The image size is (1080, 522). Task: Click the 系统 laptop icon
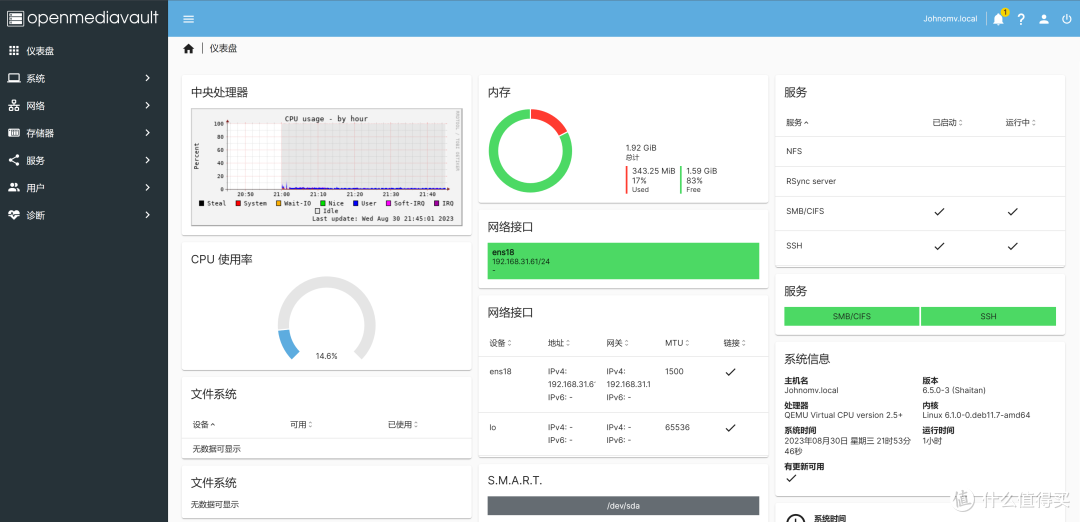pyautogui.click(x=14, y=78)
